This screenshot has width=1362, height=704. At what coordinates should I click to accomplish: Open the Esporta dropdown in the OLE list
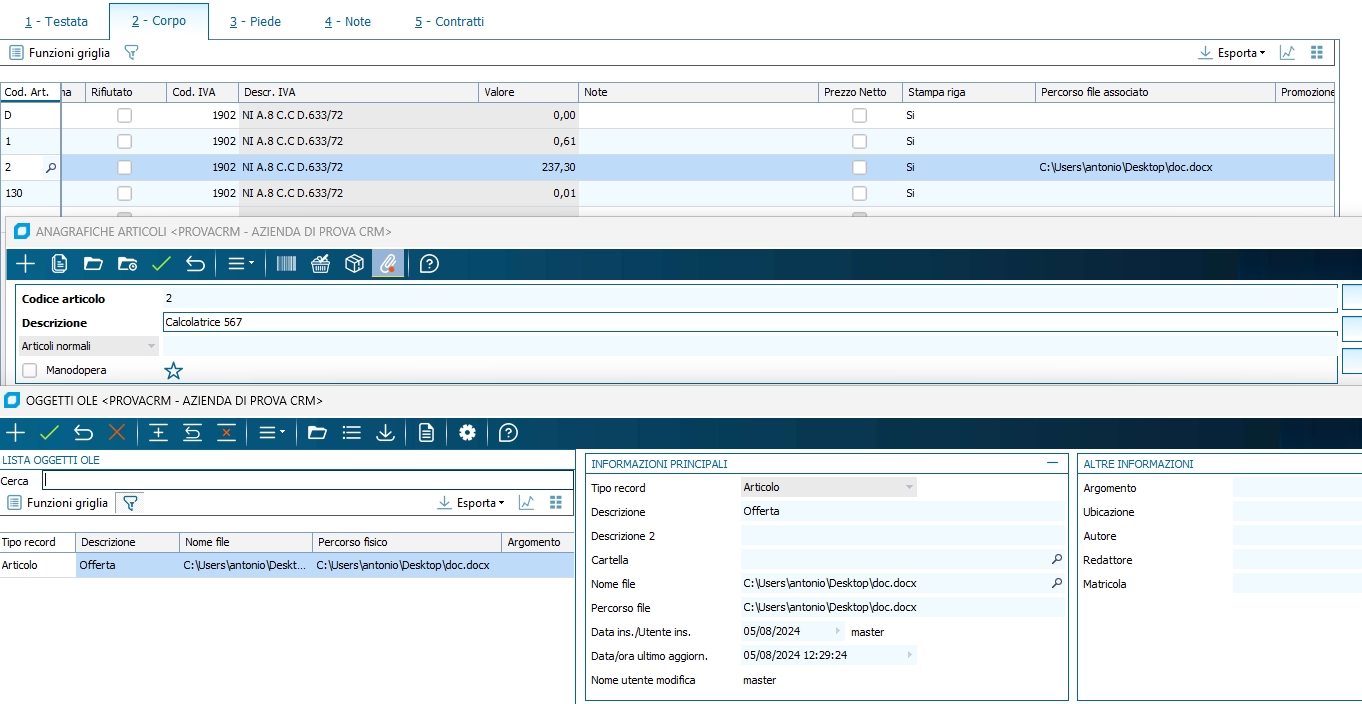472,503
